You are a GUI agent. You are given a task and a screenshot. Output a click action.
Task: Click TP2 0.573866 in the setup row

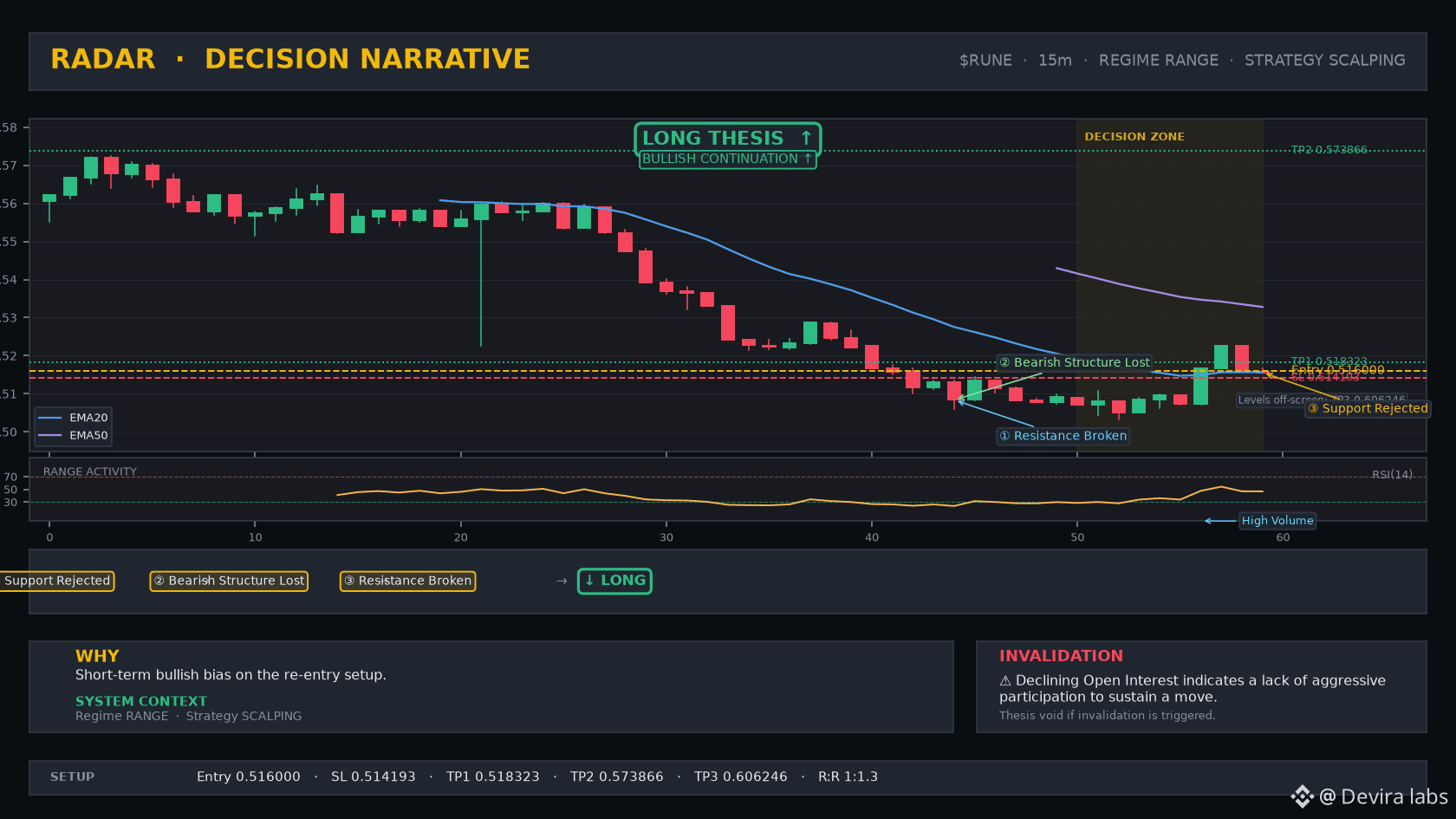617,777
